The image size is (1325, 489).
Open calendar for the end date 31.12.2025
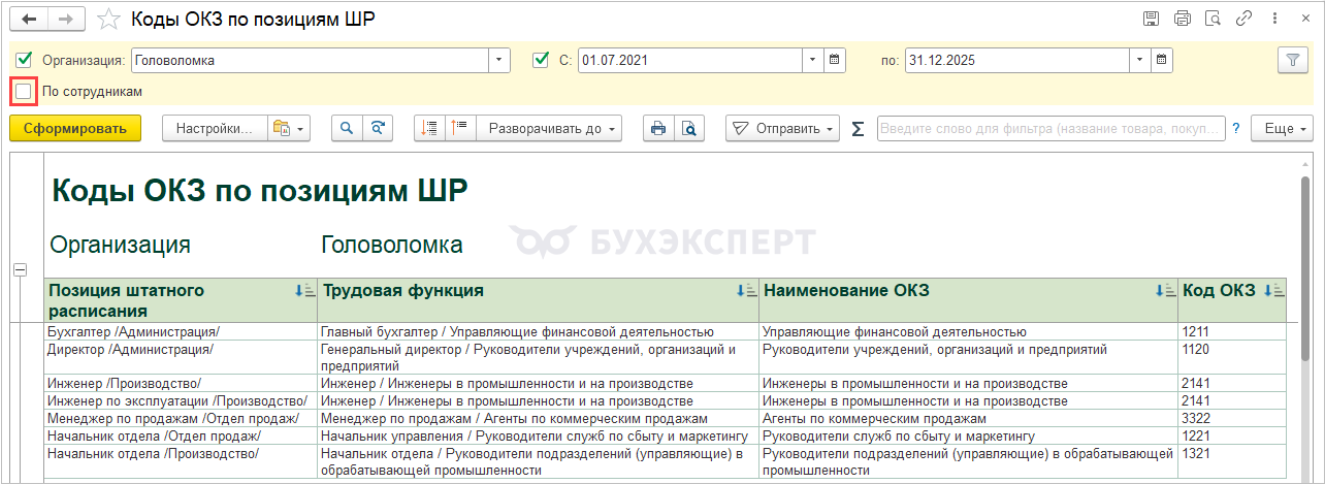(x=1161, y=60)
